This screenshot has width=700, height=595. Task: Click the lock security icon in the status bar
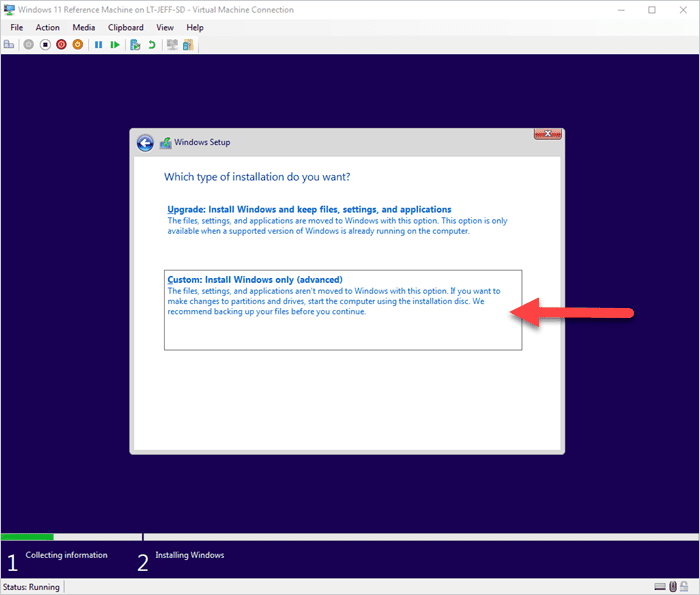point(684,586)
